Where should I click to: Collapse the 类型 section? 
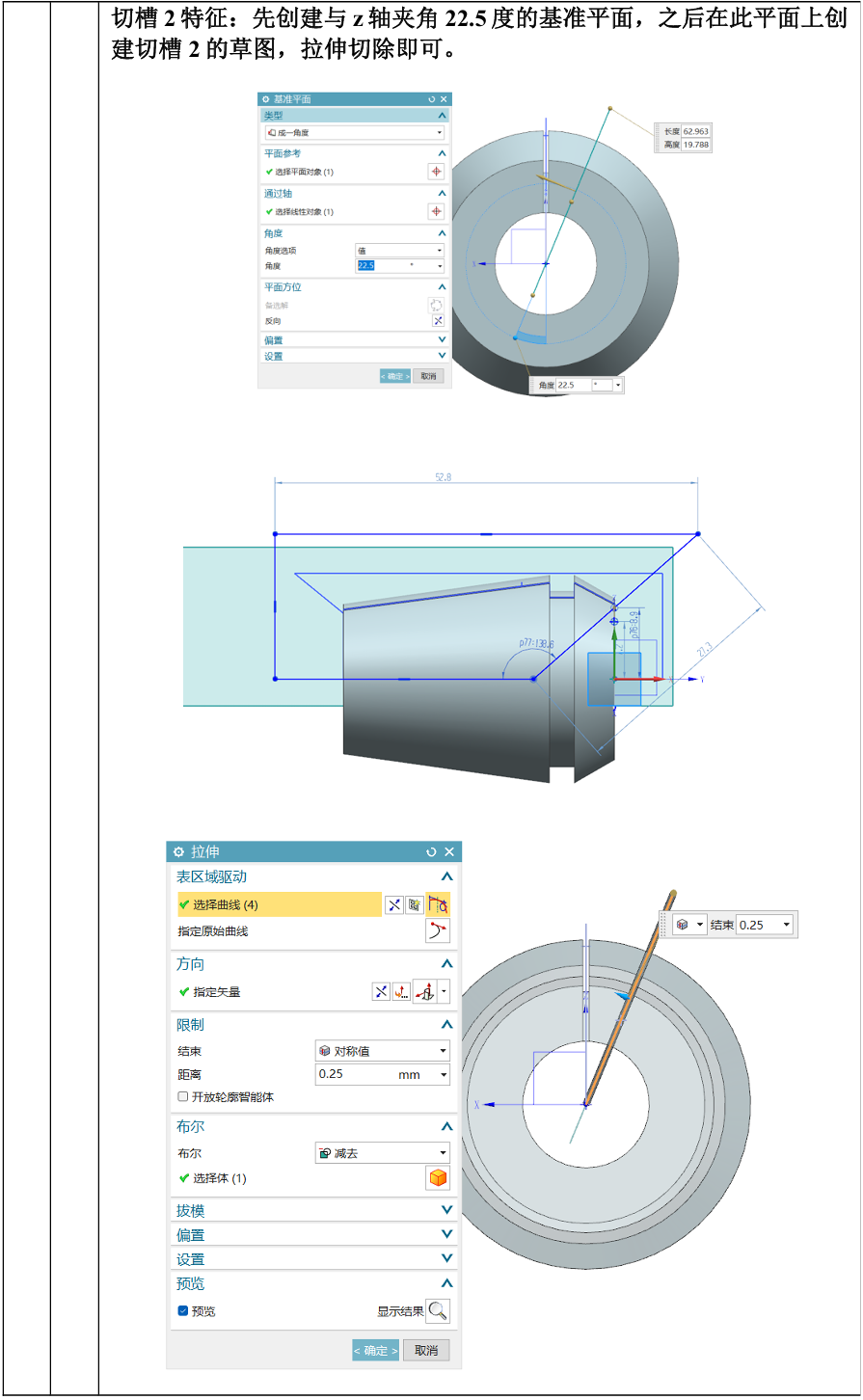tap(442, 115)
